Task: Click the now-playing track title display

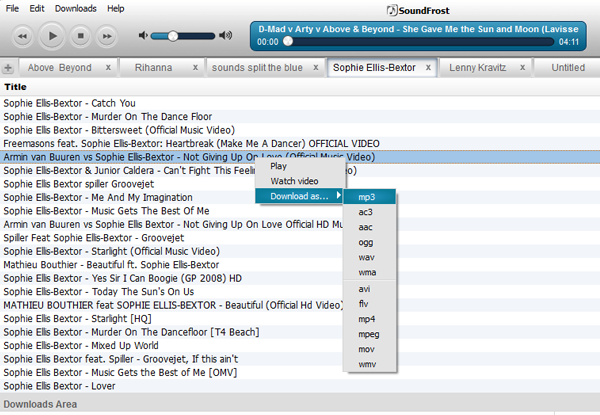Action: pyautogui.click(x=418, y=29)
